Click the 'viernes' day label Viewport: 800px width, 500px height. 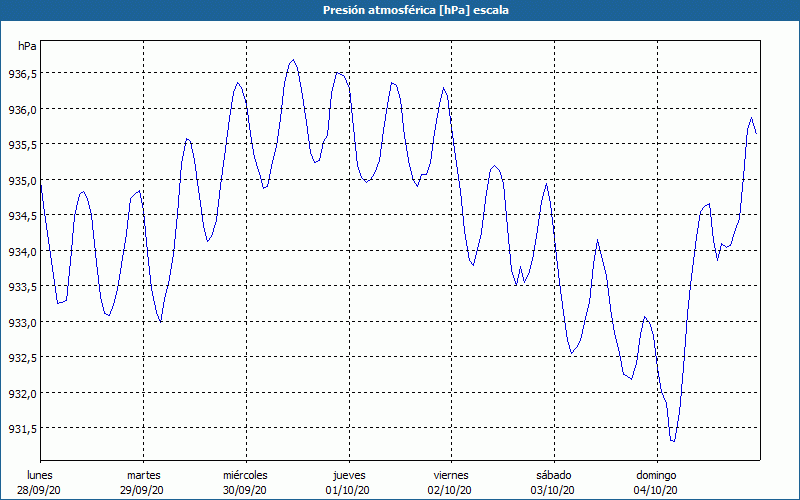[451, 475]
